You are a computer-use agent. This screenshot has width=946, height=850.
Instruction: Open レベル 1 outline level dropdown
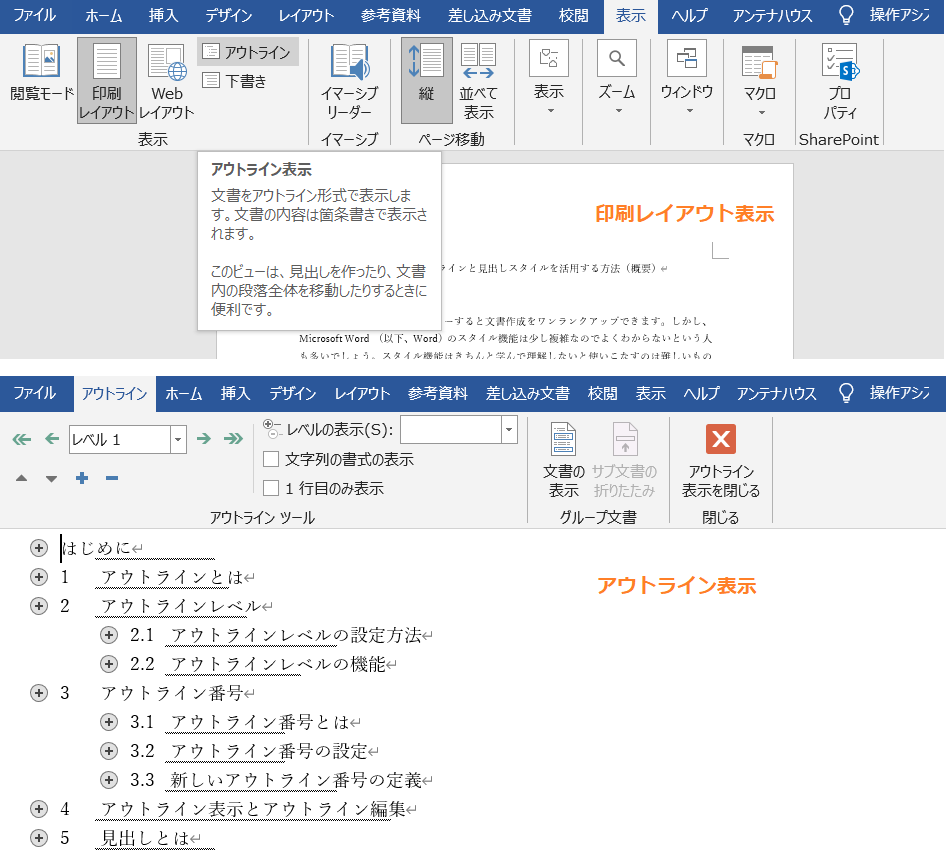point(178,439)
